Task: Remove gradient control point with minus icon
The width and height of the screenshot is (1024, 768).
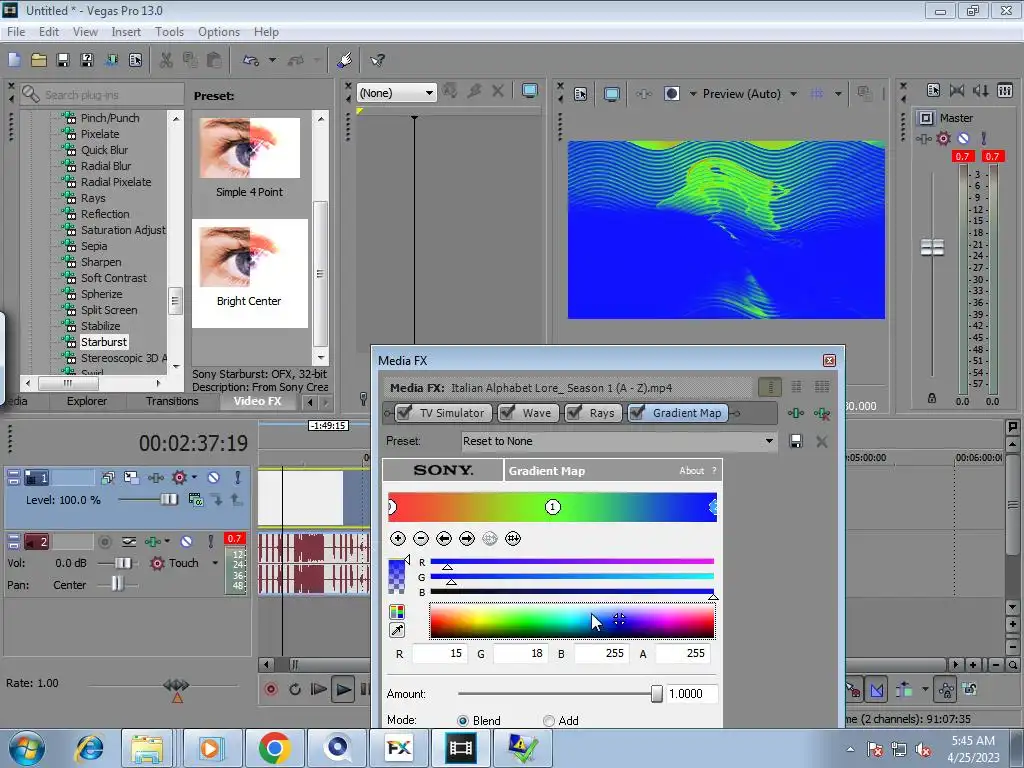Action: point(421,539)
